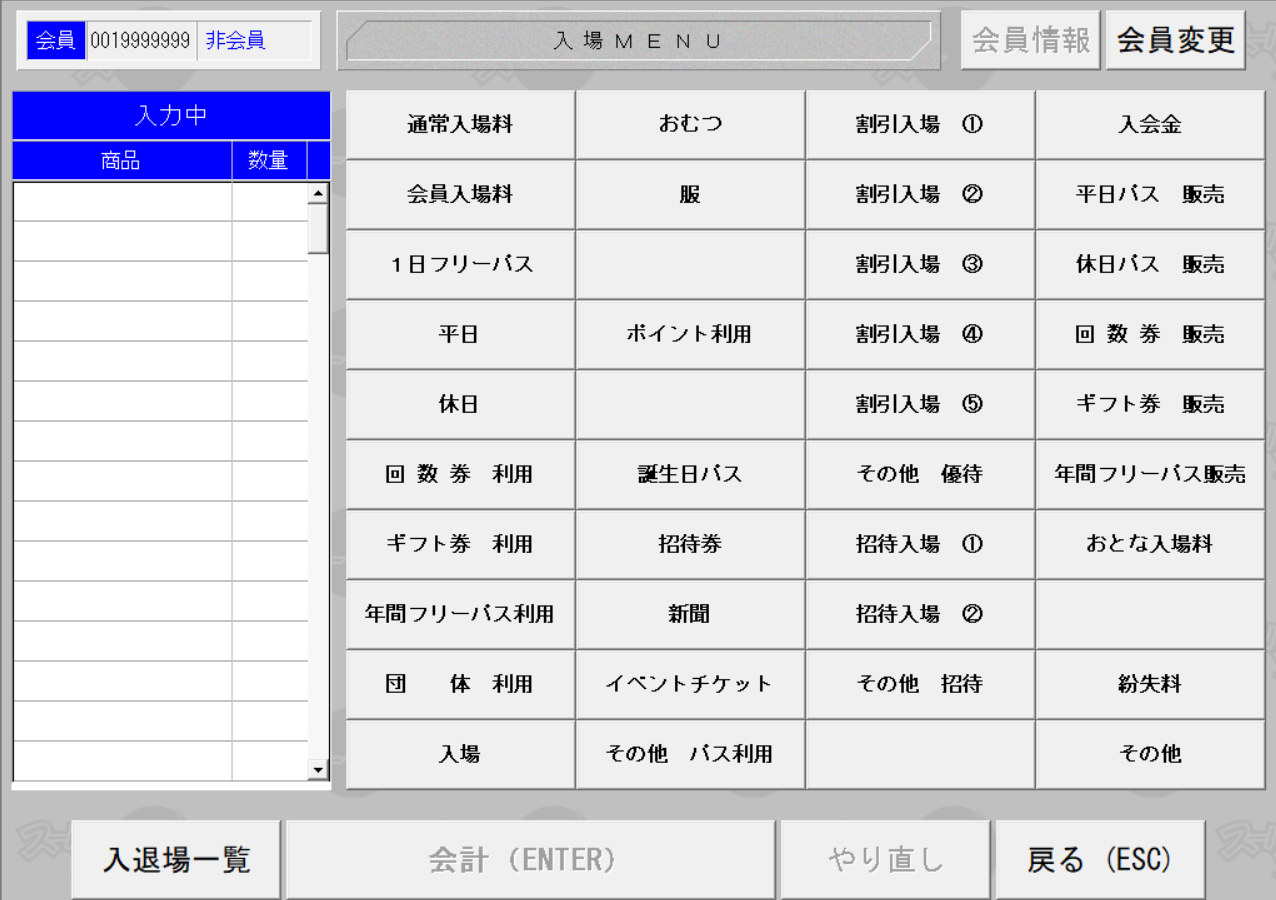Select 紛失料 button
Viewport: 1276px width, 900px height.
(1150, 685)
